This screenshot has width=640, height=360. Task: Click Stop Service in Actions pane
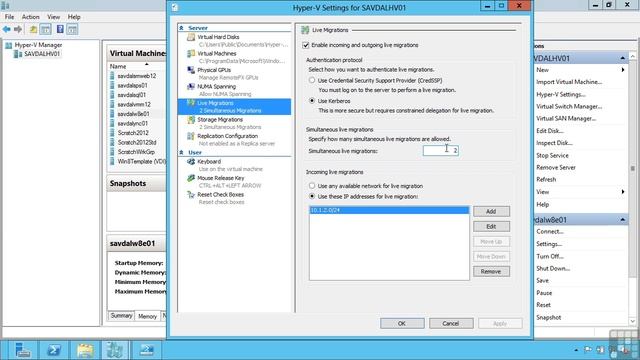coord(552,156)
